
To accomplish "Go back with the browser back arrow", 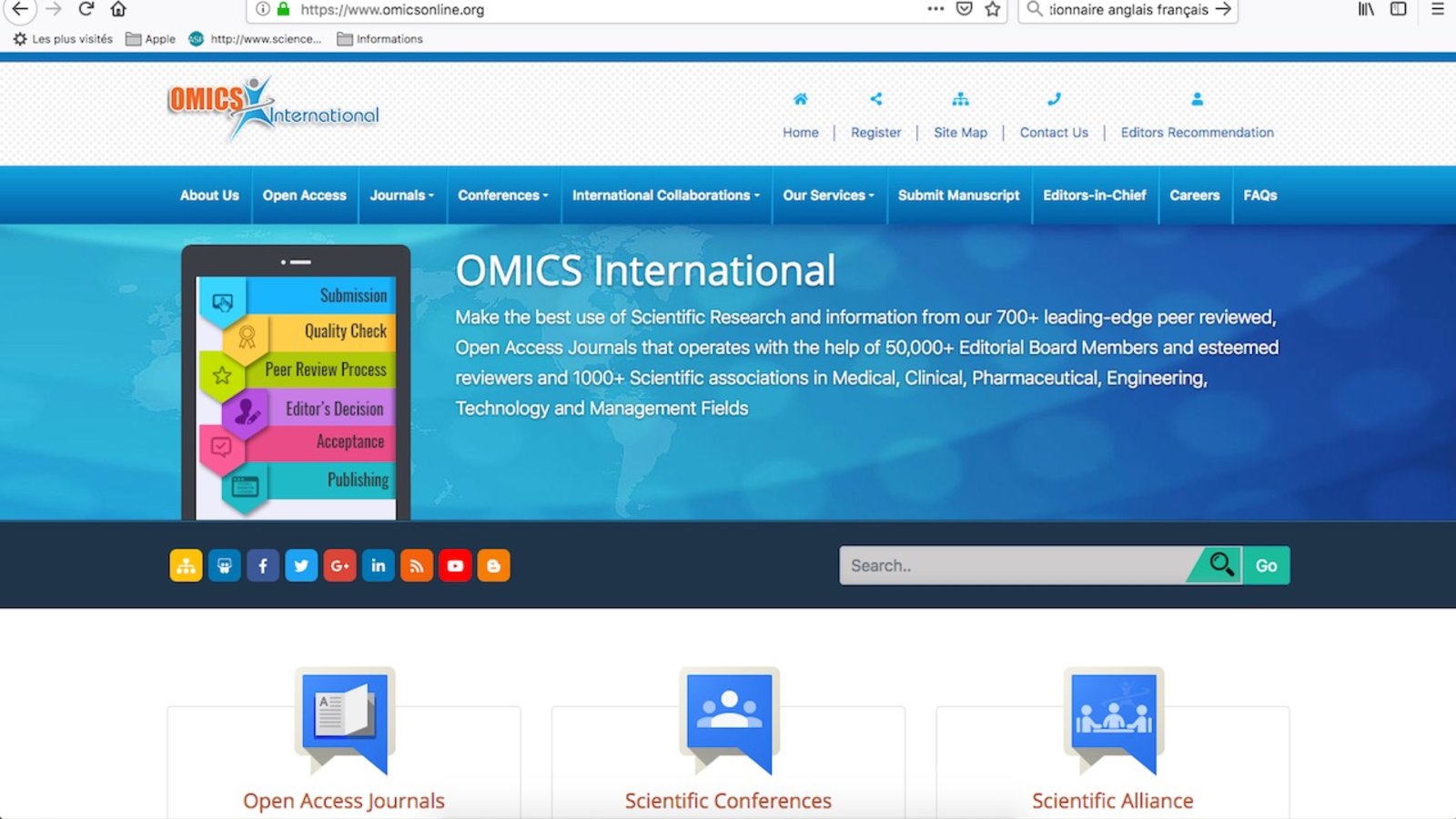I will click(20, 9).
